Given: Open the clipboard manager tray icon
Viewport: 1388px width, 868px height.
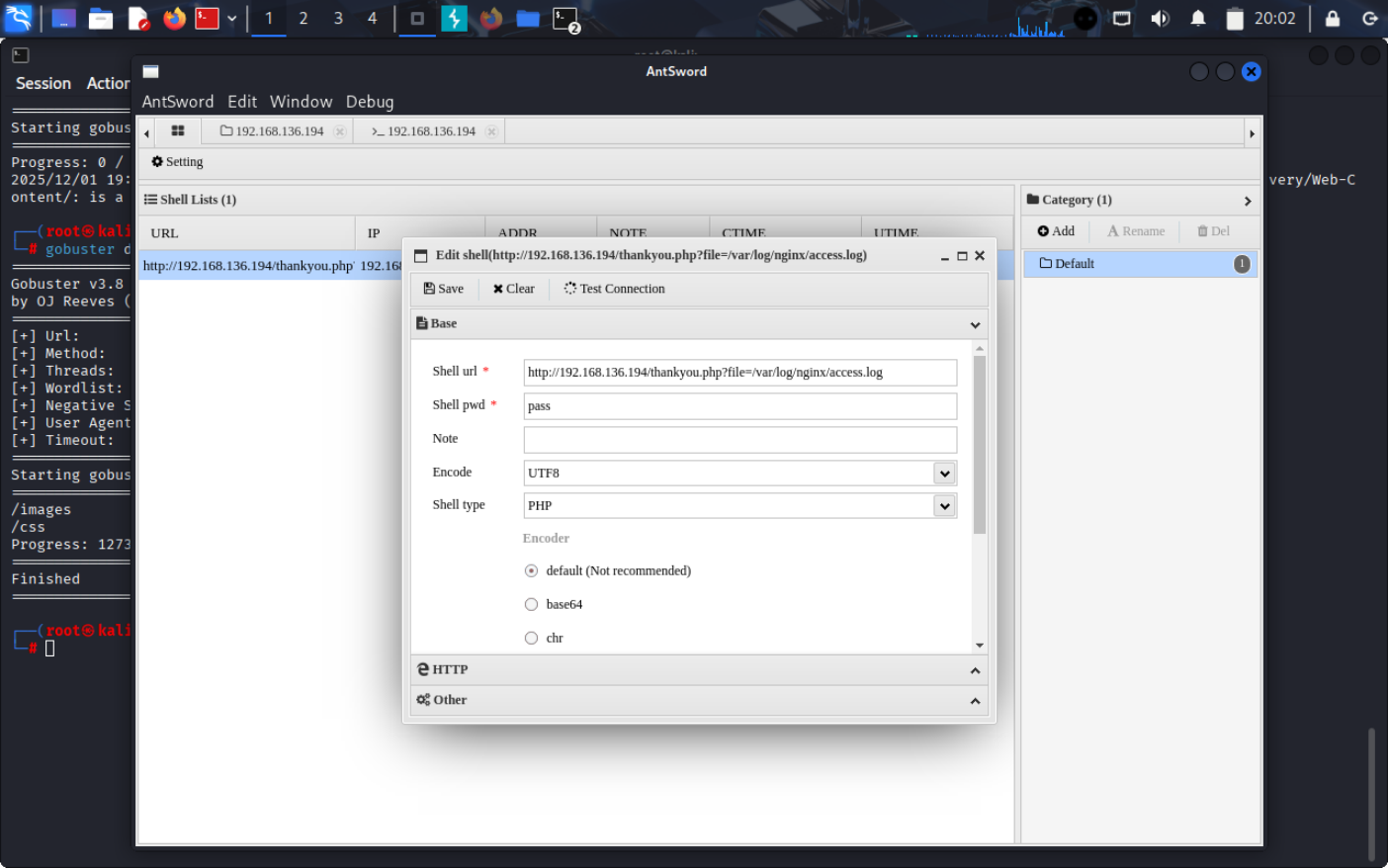Looking at the screenshot, I should click(1235, 19).
